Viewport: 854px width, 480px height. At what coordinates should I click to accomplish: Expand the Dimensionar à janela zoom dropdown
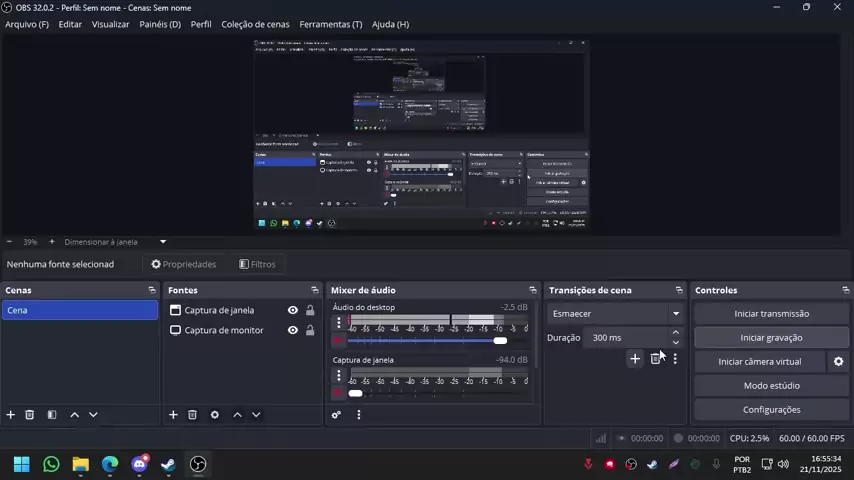163,242
